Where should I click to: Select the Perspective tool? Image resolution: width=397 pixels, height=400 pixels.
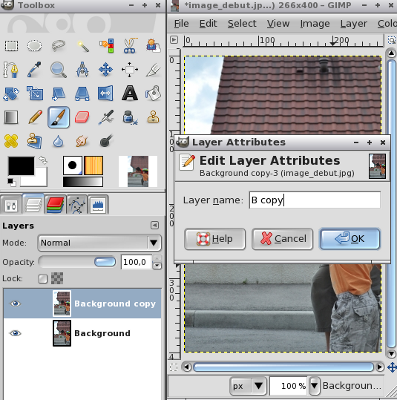82,93
